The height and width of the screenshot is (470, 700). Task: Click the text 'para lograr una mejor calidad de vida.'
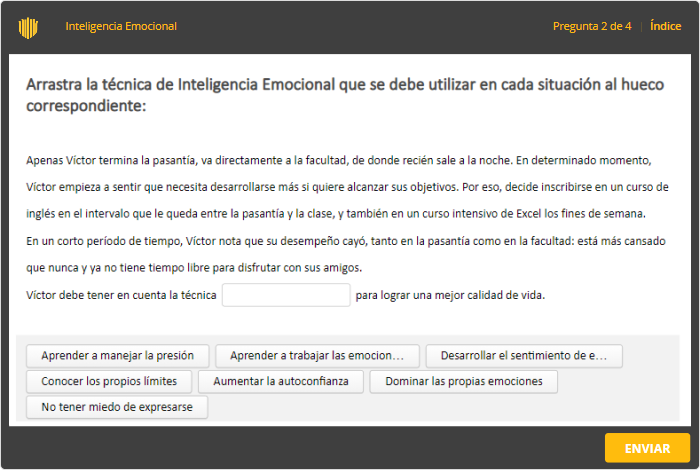[450, 295]
